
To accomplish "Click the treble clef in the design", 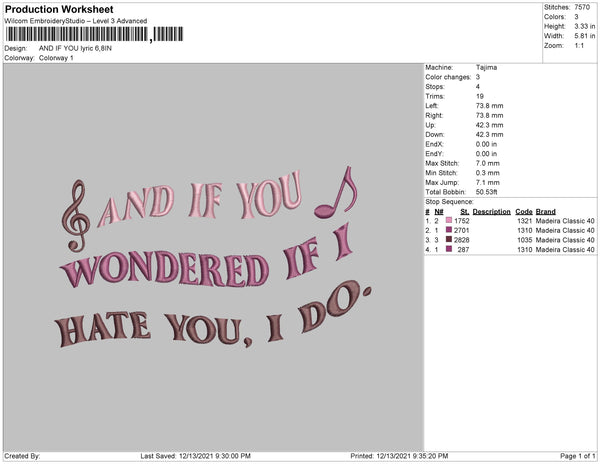I will [76, 216].
